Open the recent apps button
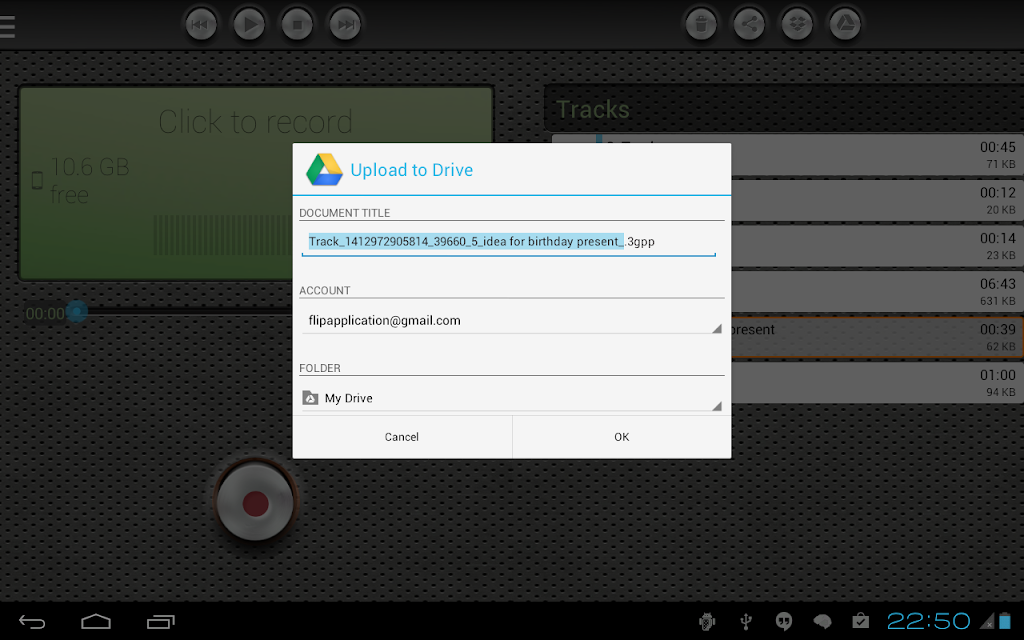1024x640 pixels. point(161,622)
